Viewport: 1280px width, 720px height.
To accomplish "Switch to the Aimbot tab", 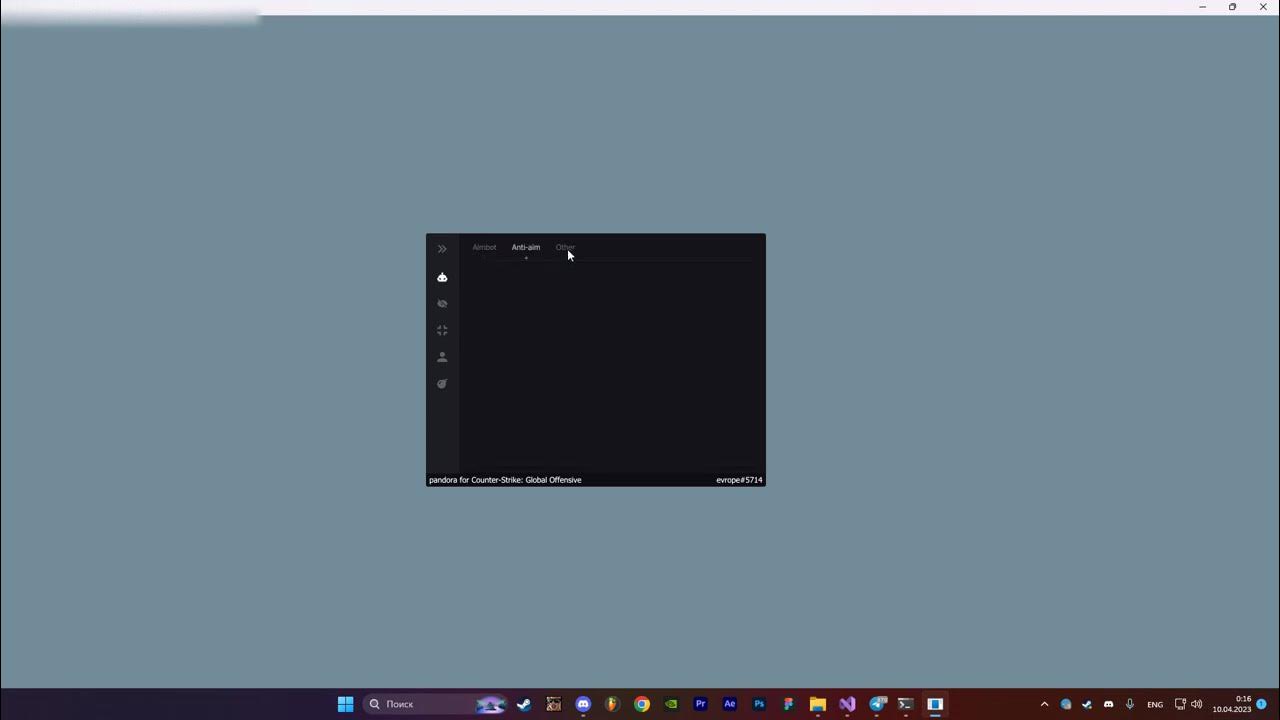I will [x=484, y=247].
